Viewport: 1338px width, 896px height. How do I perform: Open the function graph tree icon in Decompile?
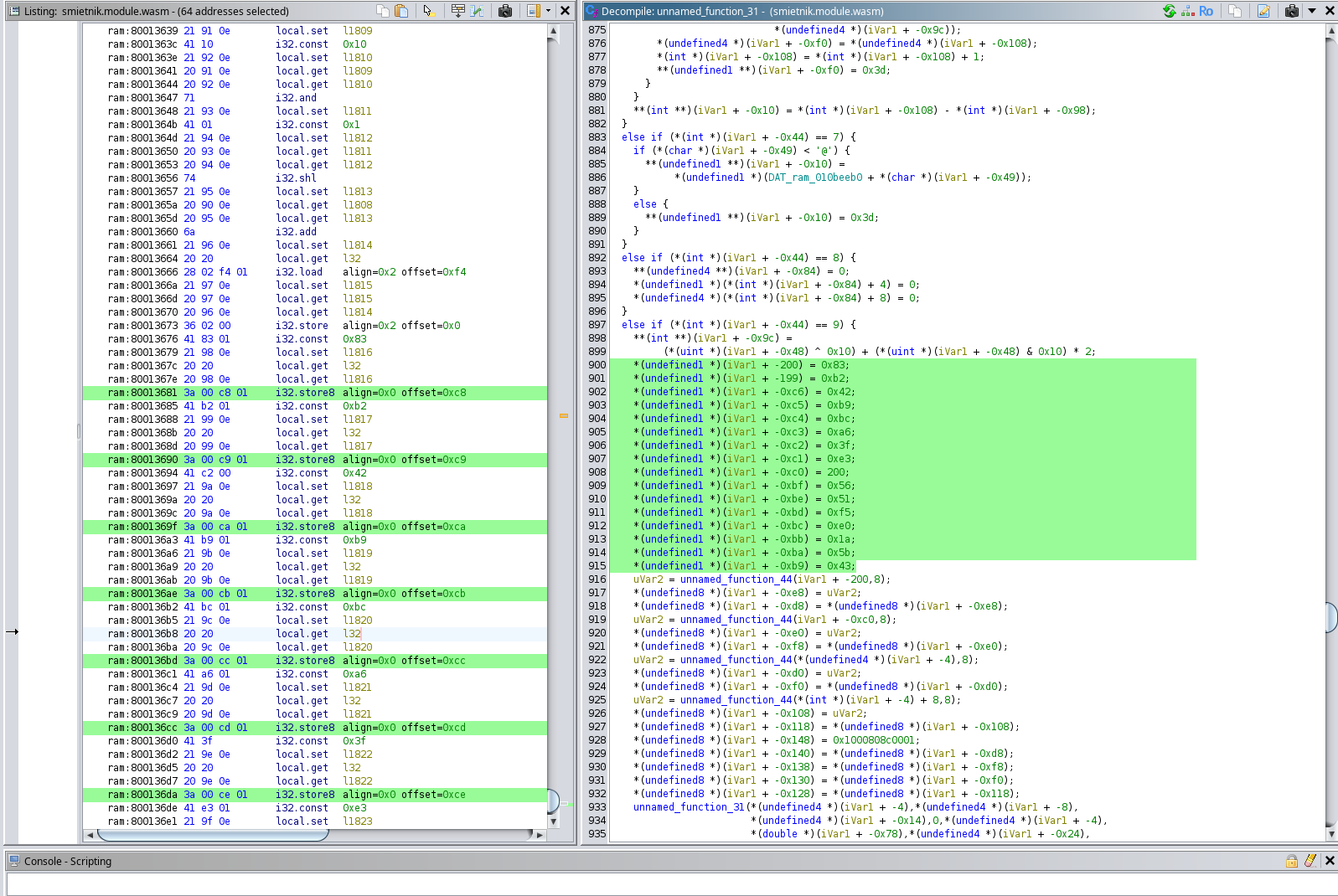[1188, 11]
